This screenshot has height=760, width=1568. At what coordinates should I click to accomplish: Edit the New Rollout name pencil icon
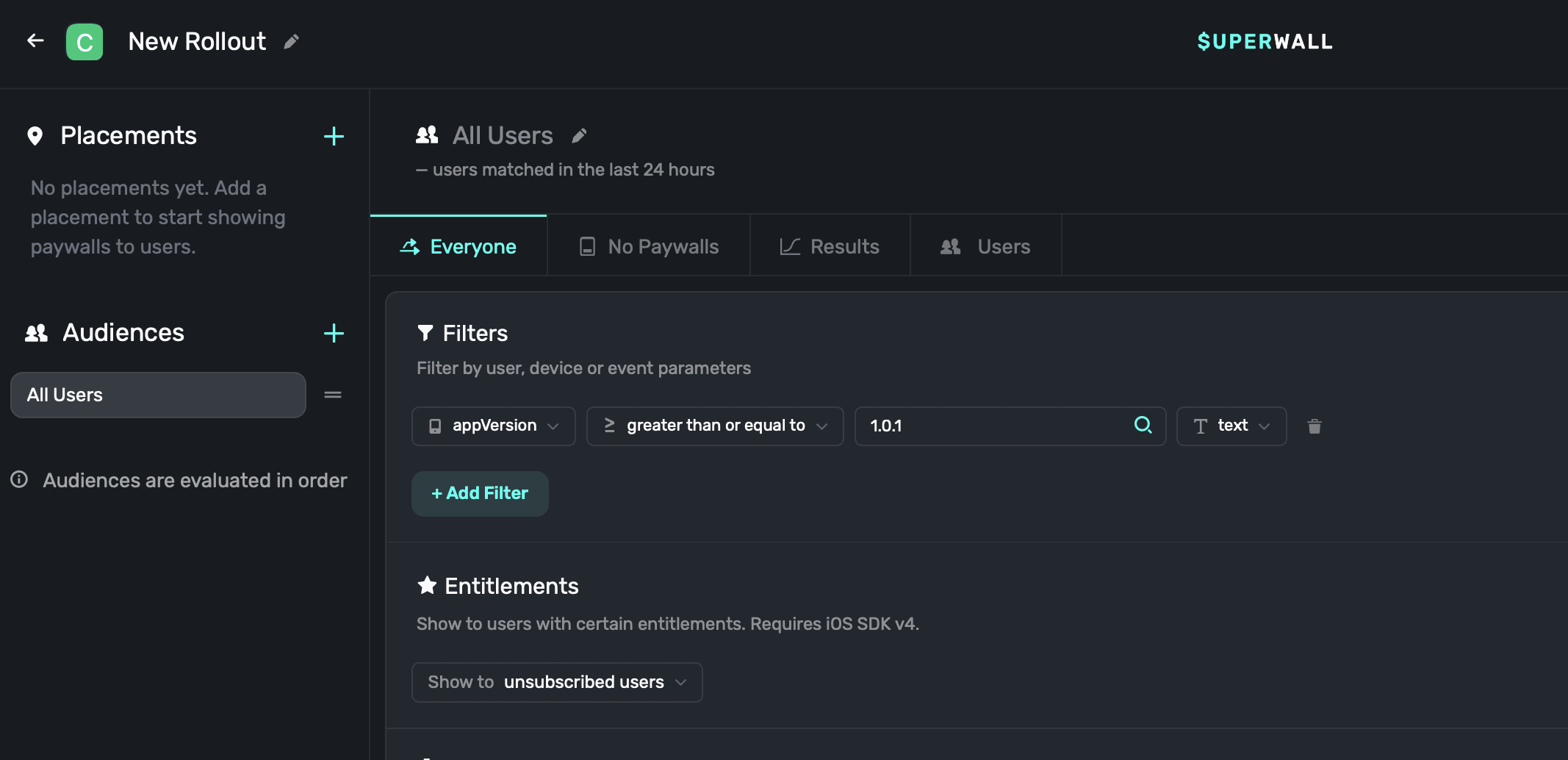pos(292,42)
